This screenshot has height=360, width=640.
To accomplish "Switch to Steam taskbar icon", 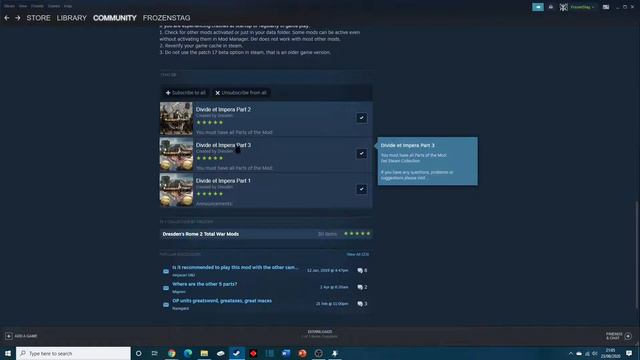I will click(x=237, y=353).
